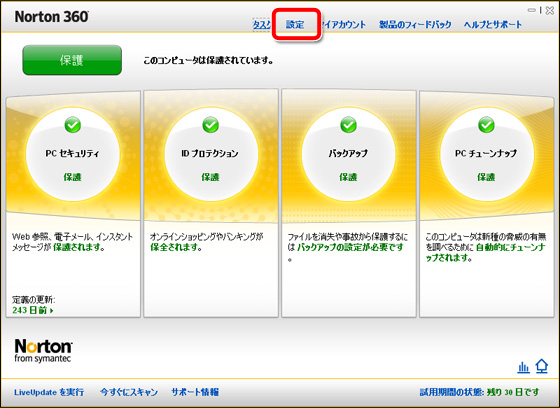The image size is (560, 408).
Task: Open the bar chart performance icon
Action: coord(524,367)
